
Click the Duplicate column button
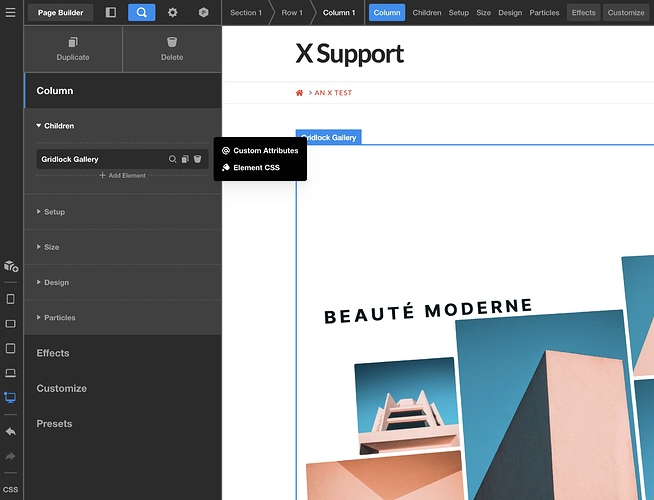click(x=72, y=48)
